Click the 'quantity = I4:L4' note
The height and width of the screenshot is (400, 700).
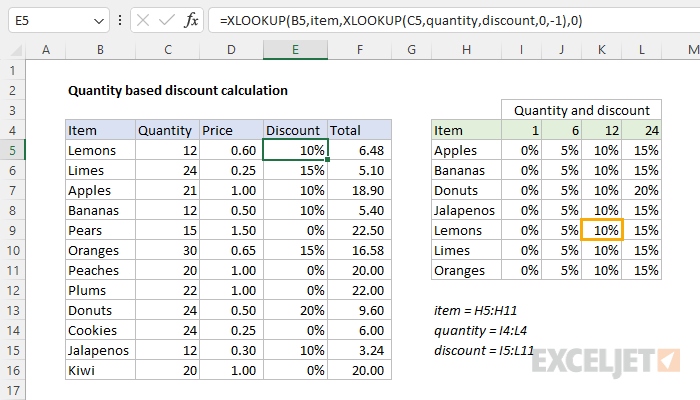480,331
